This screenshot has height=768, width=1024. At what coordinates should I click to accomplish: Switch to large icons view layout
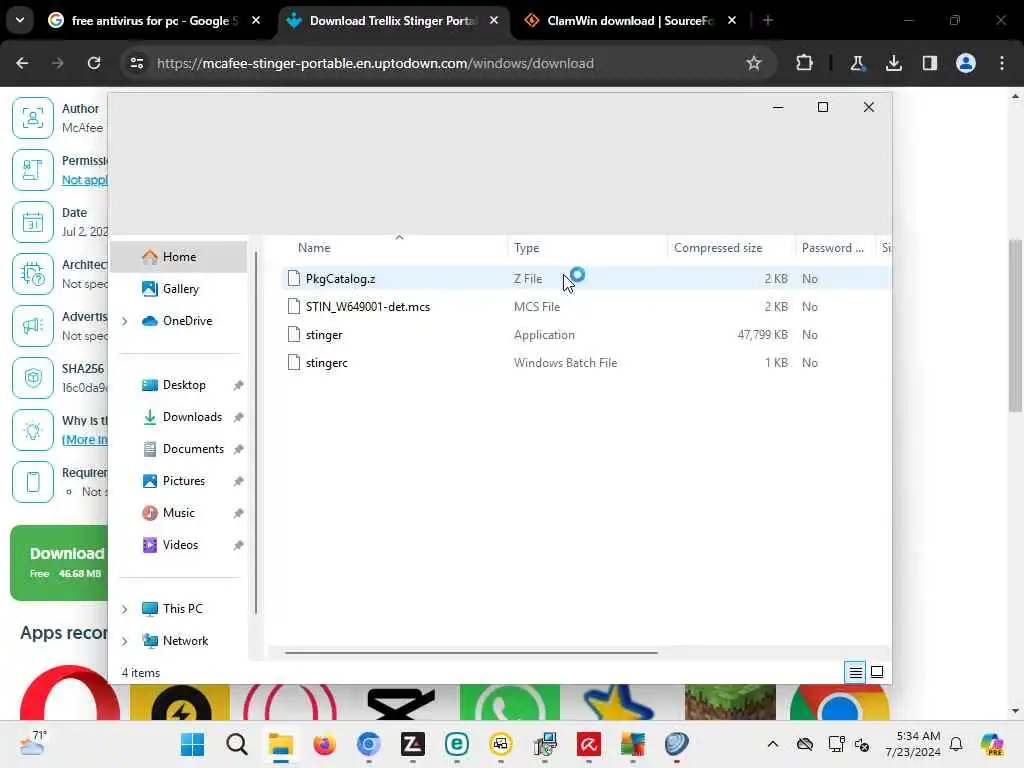[x=877, y=672]
